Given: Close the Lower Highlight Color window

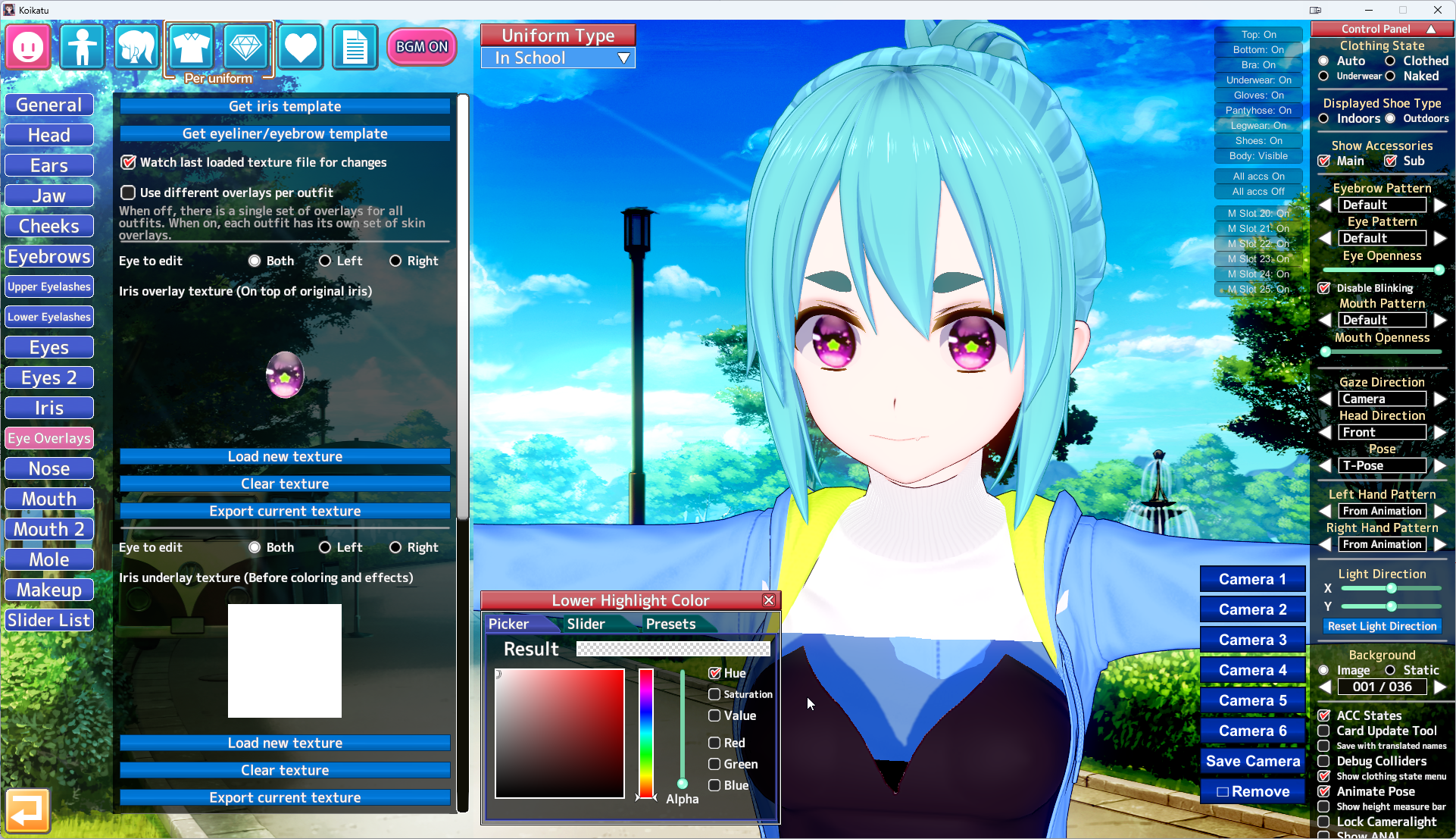Looking at the screenshot, I should coord(769,600).
